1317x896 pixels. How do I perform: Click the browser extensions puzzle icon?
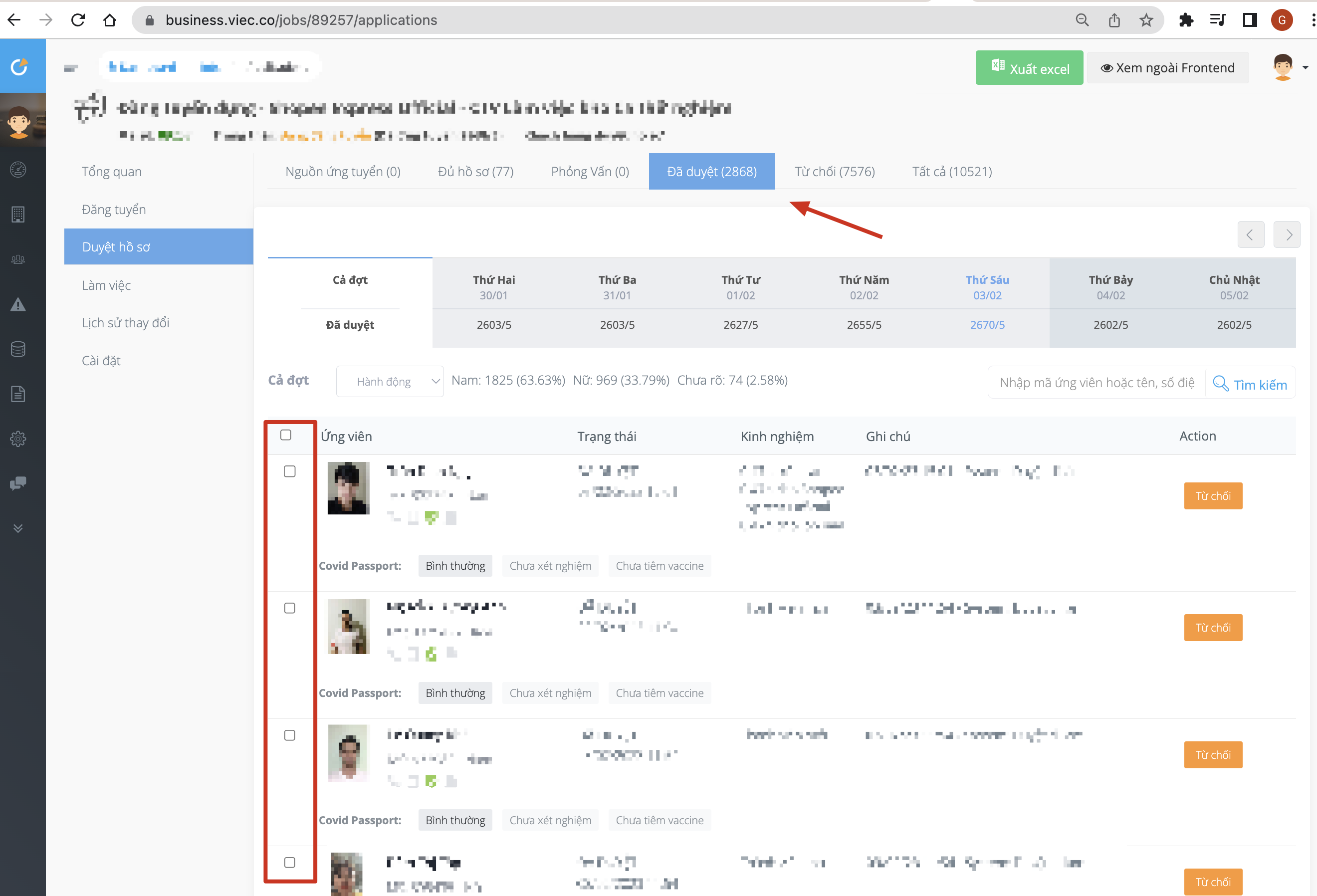(x=1185, y=20)
